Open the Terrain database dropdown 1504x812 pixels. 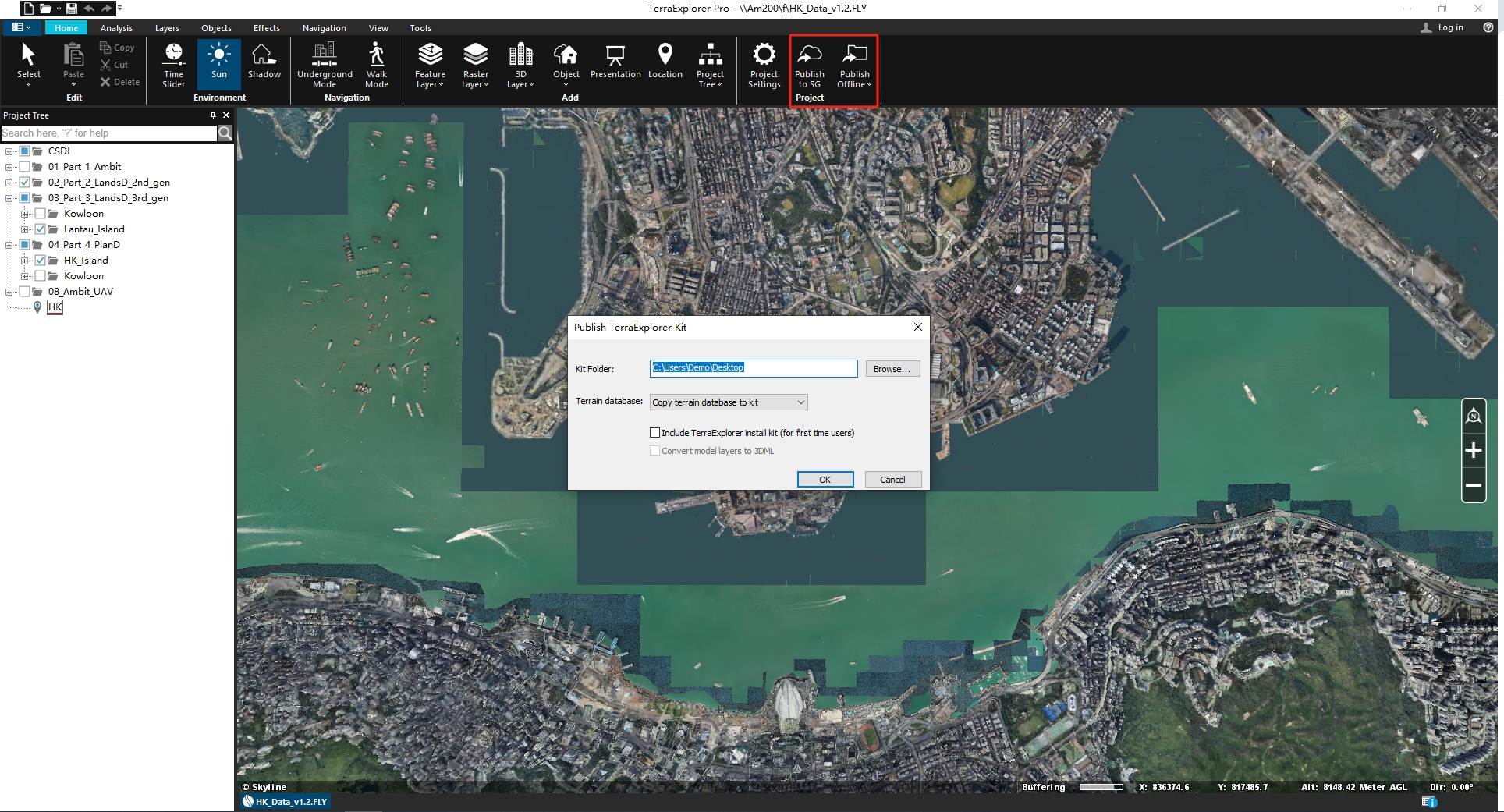coord(728,402)
